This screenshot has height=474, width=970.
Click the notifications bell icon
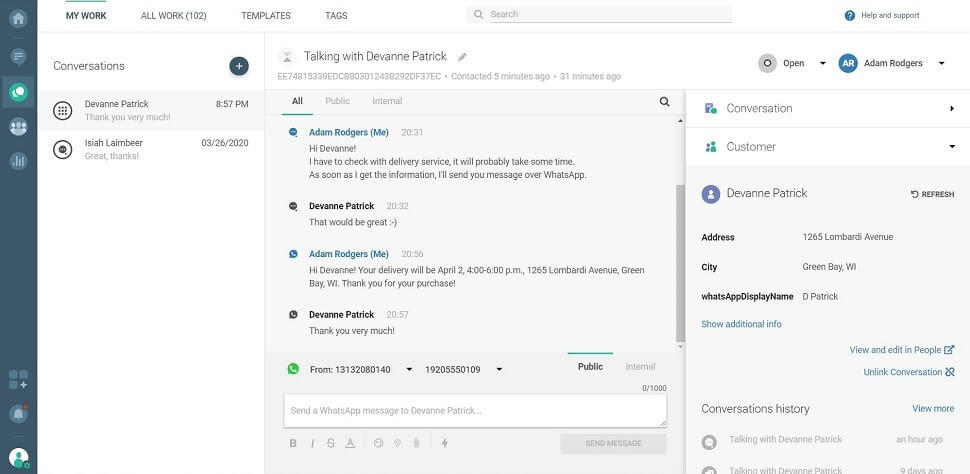pos(18,413)
